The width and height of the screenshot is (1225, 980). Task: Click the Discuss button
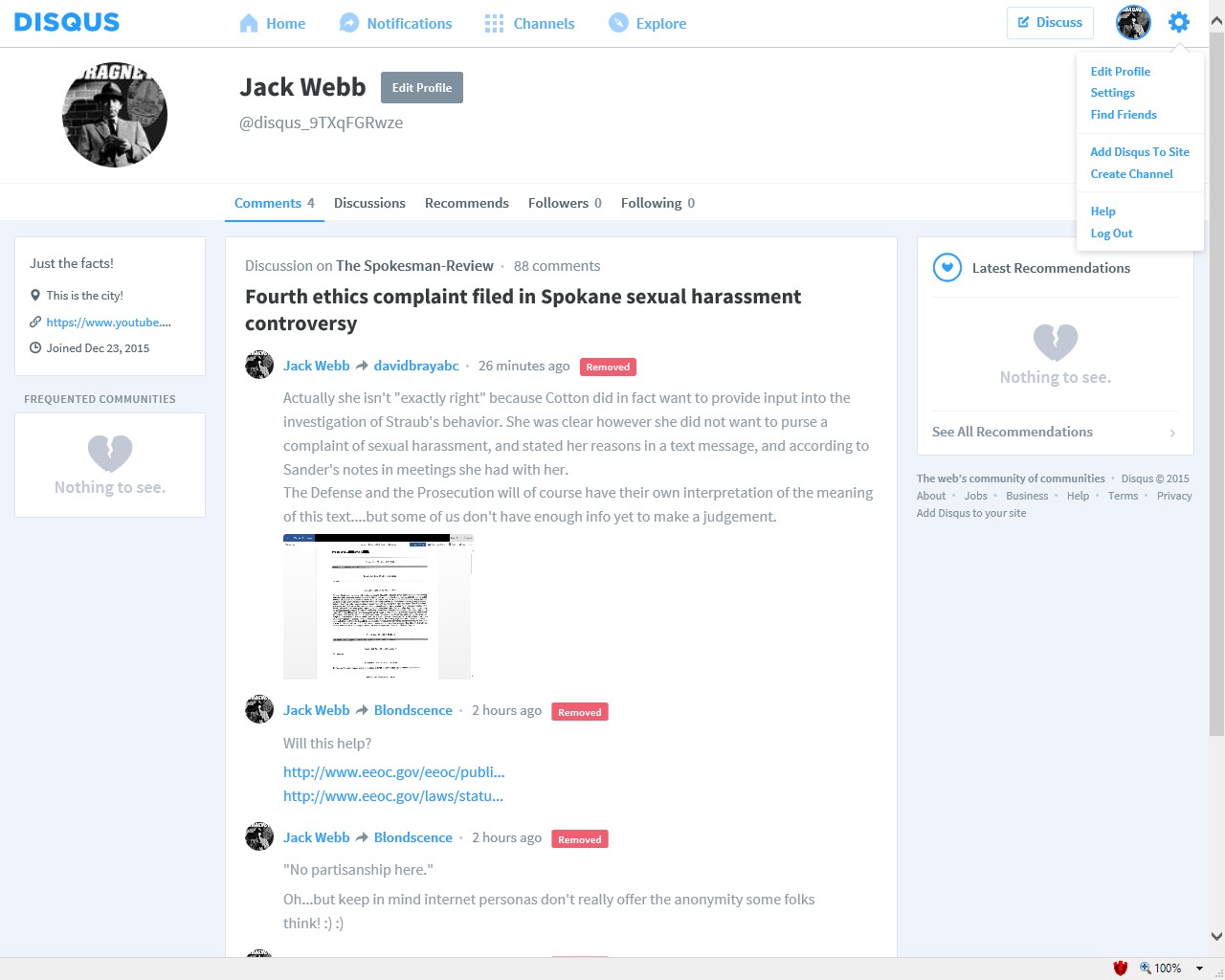pos(1050,22)
